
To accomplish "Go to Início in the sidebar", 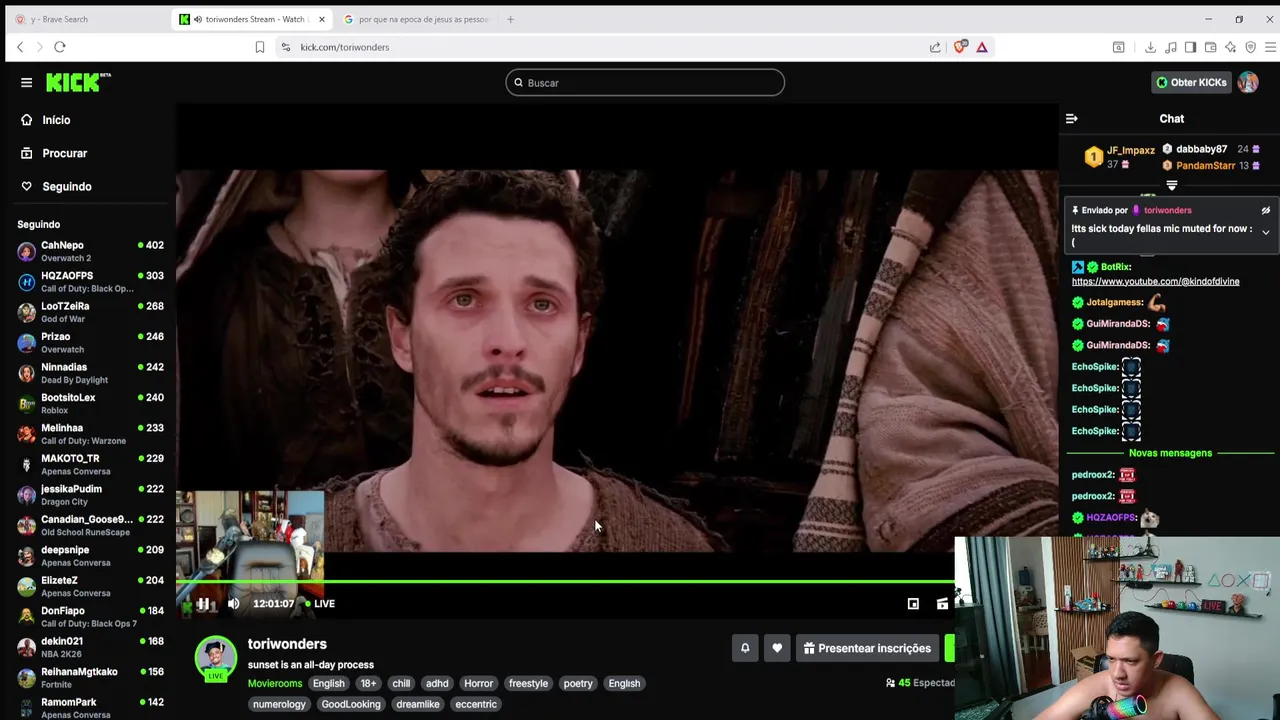I will [56, 120].
